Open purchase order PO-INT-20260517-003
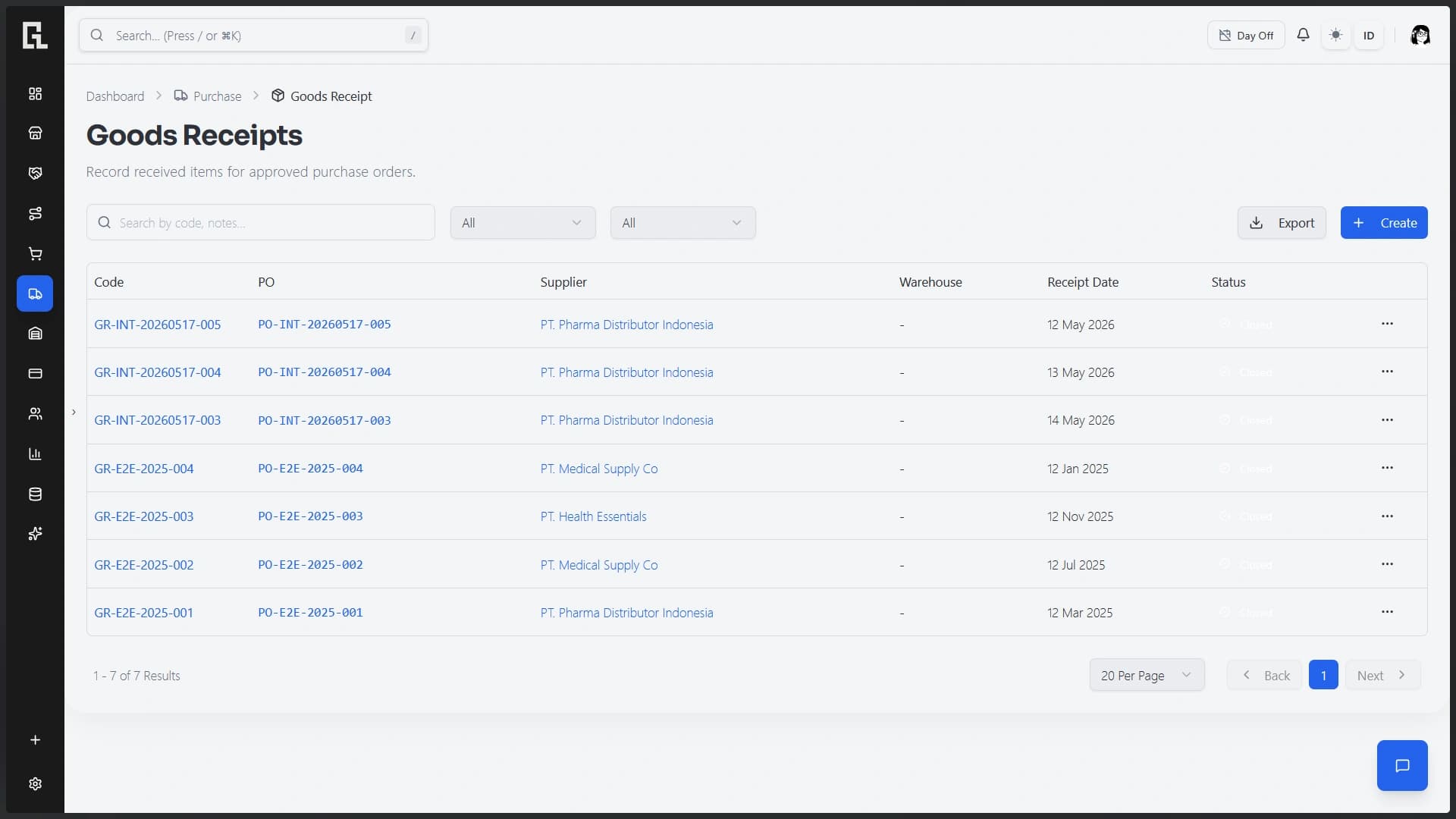The image size is (1456, 819). pos(325,420)
